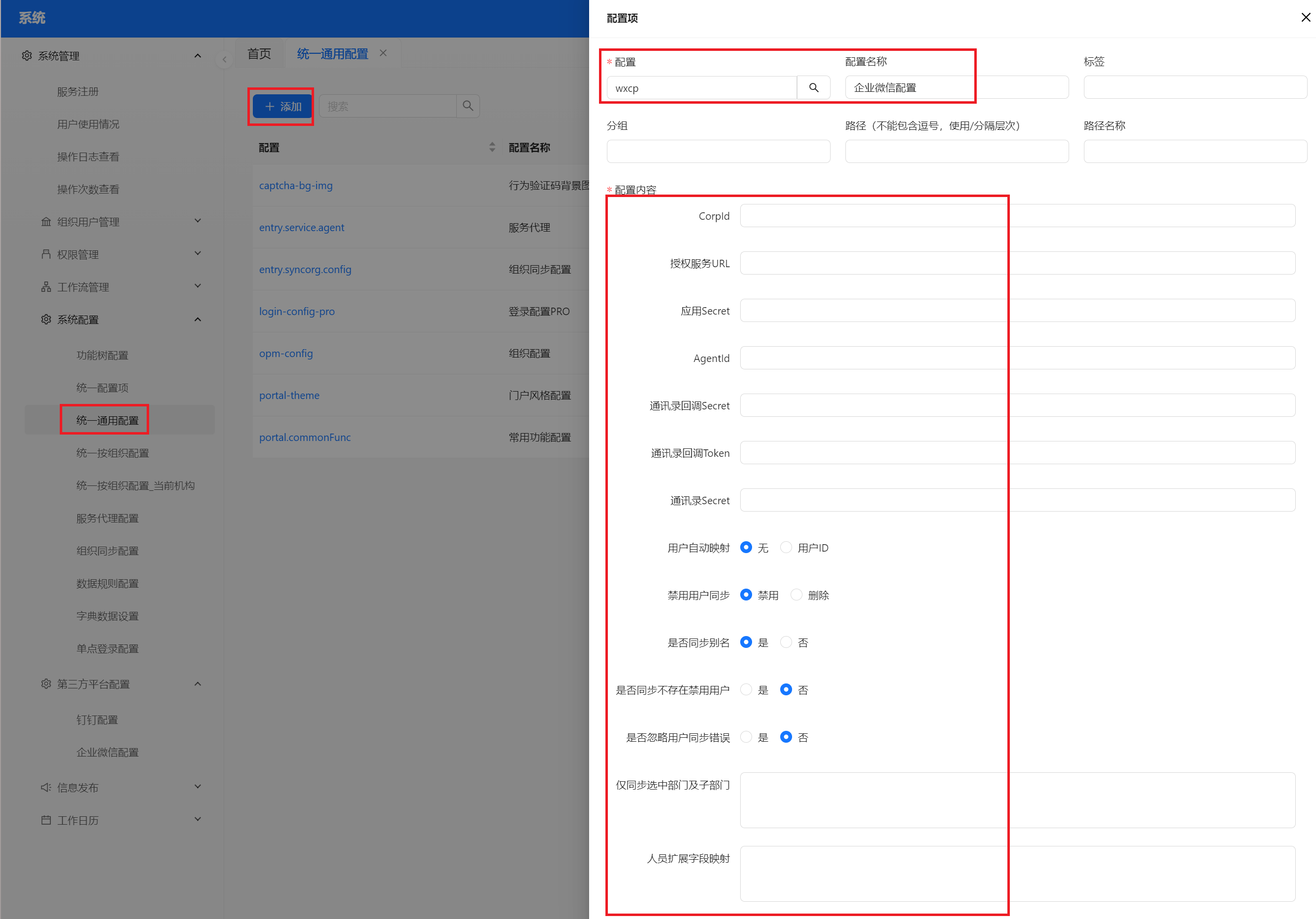Select 无 for 用户自动映射
This screenshot has width=1316, height=919.
[746, 548]
